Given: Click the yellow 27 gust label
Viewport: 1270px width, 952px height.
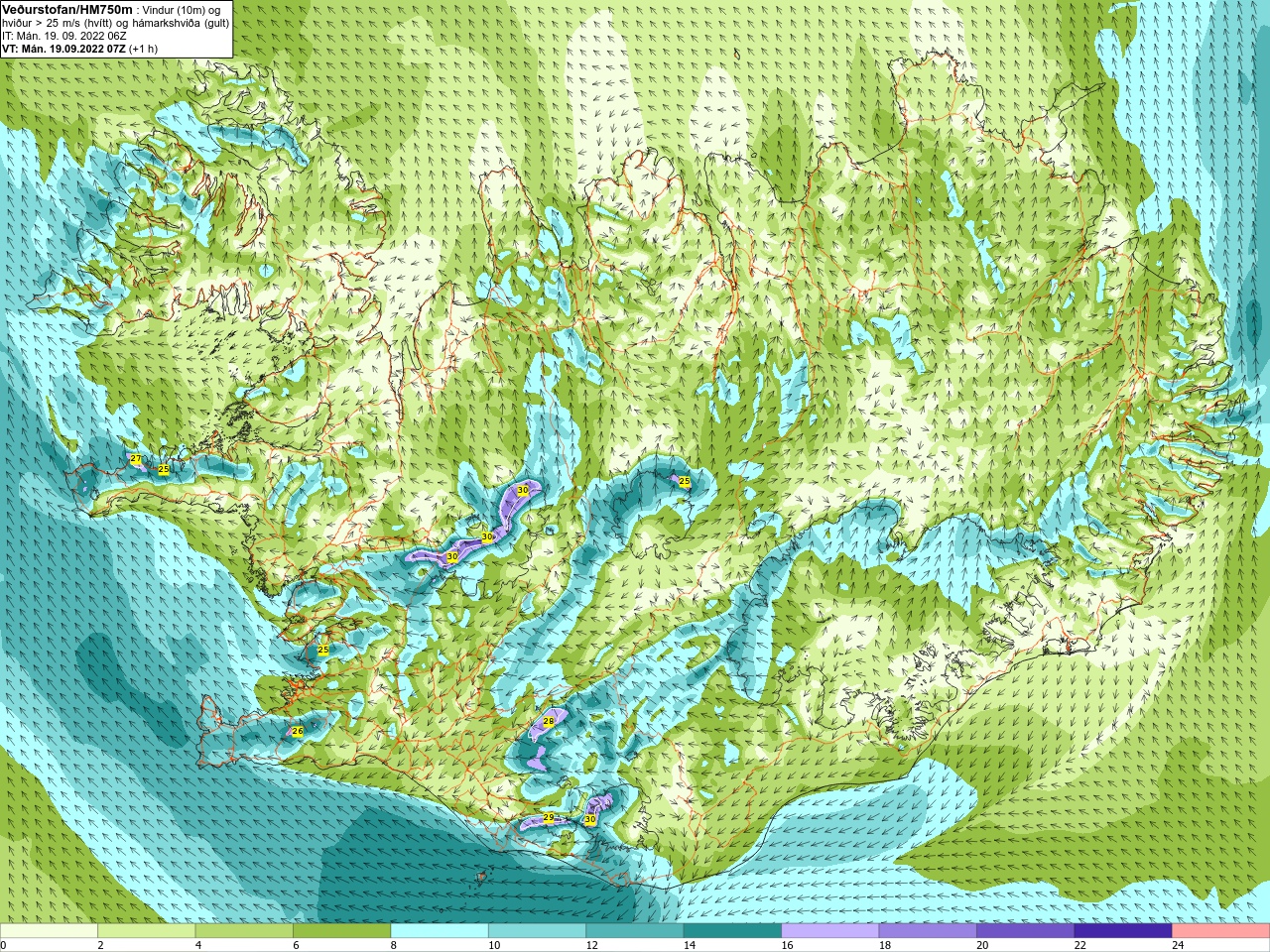Looking at the screenshot, I should point(135,458).
